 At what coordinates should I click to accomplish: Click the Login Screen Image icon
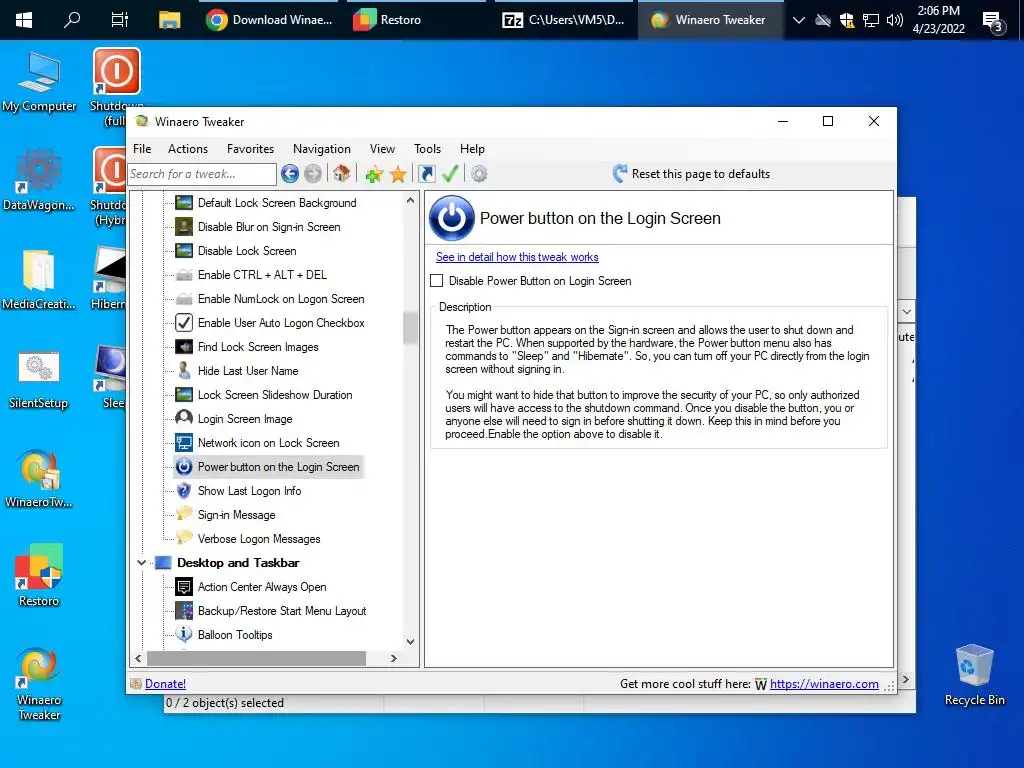click(x=184, y=419)
